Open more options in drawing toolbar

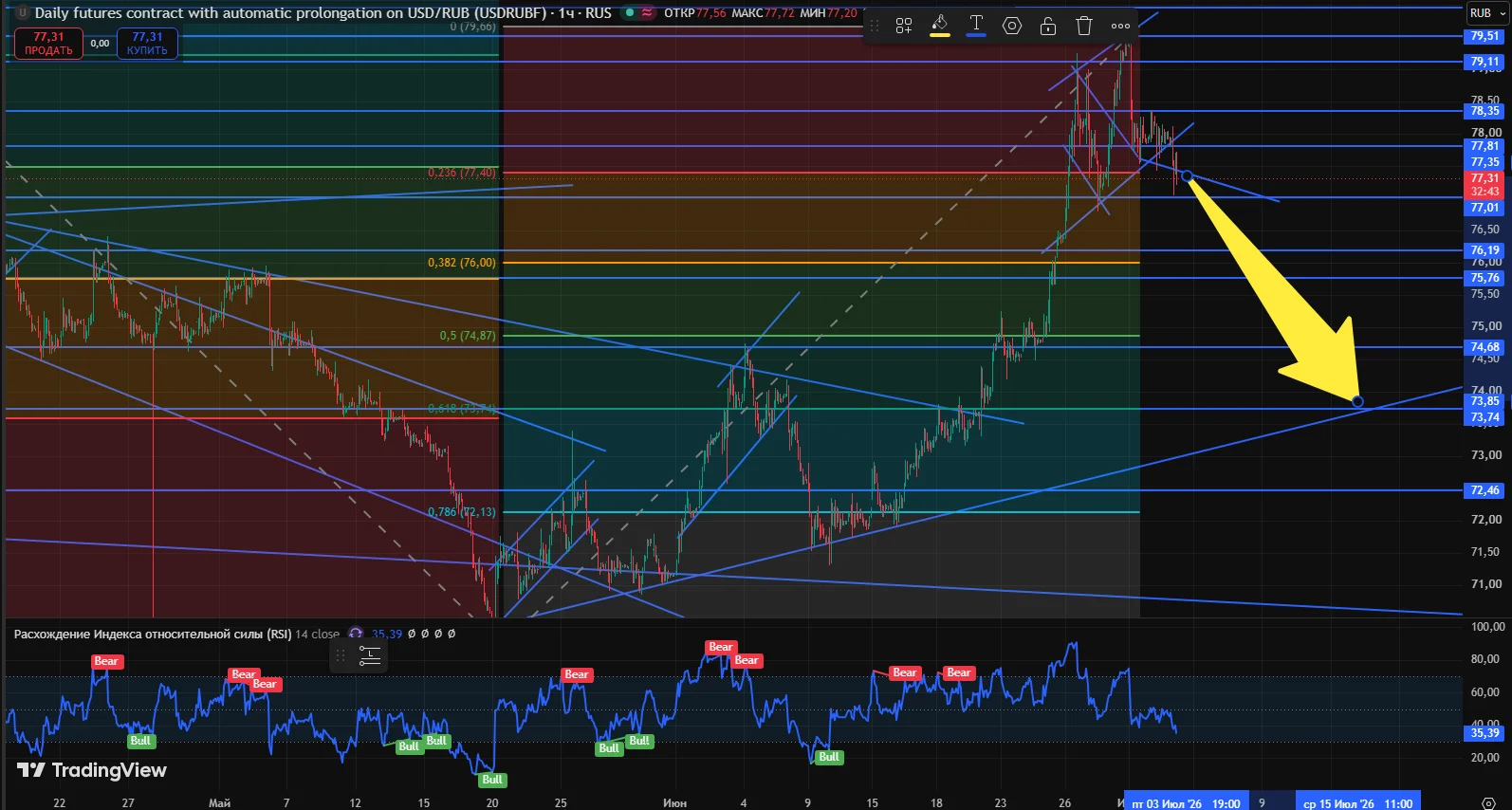pyautogui.click(x=1120, y=26)
